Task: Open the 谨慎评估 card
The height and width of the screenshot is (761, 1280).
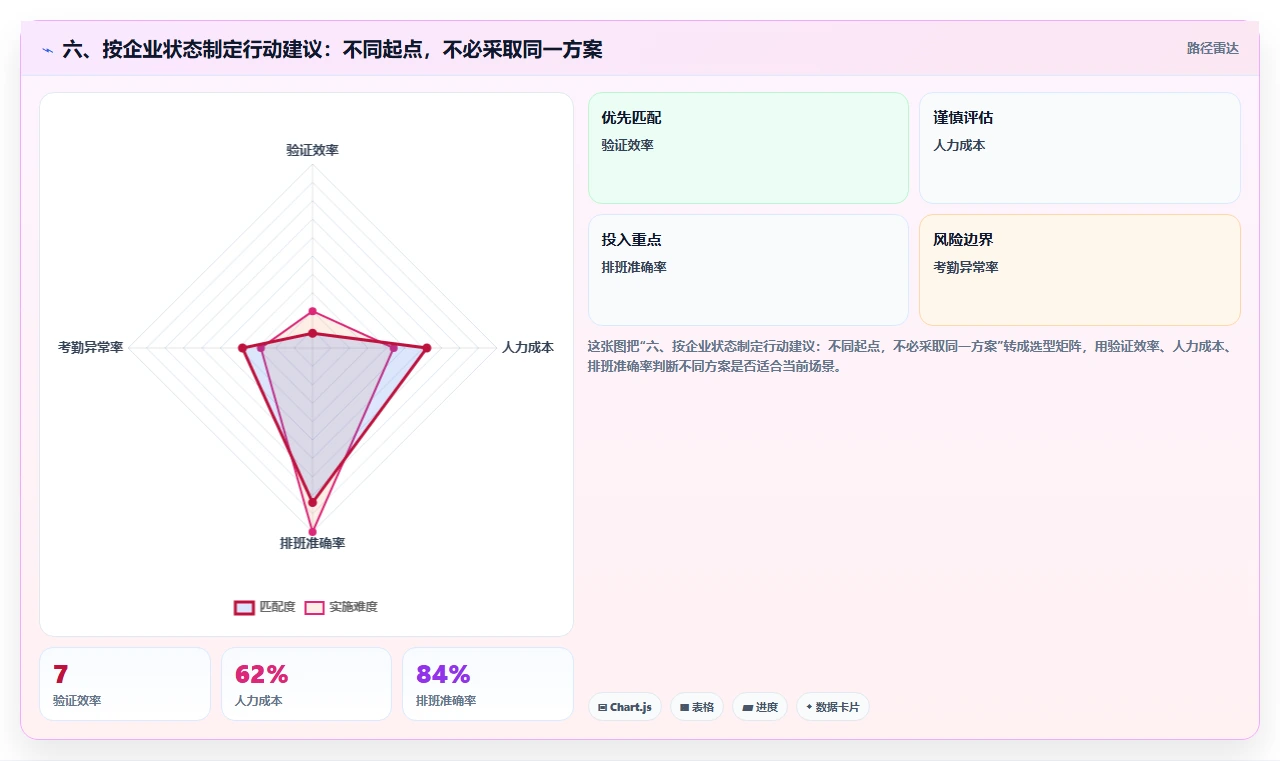Action: pos(1080,148)
